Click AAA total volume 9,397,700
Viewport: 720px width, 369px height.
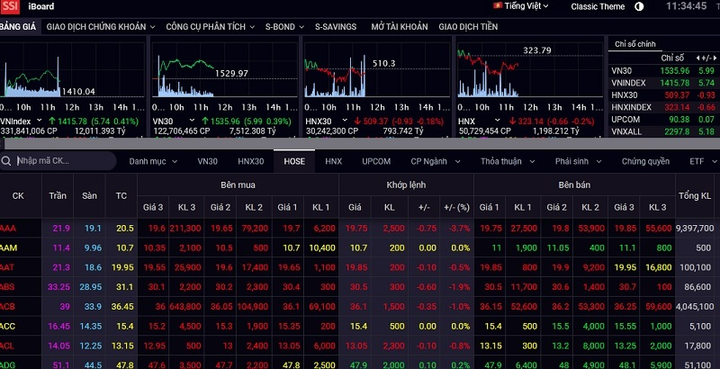pyautogui.click(x=695, y=228)
